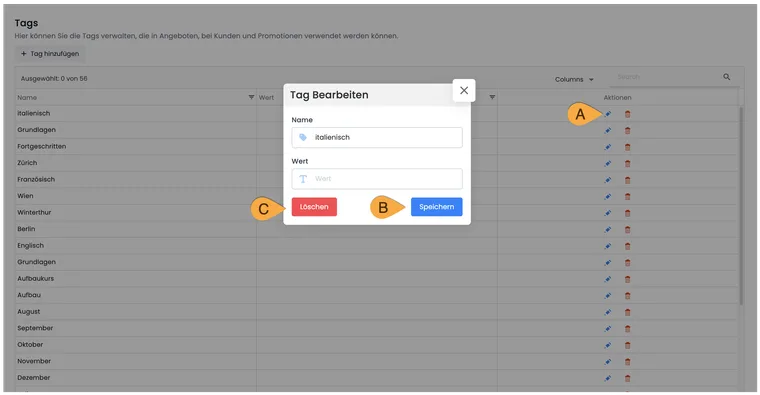Delete the Dezember tag via trash icon
This screenshot has width=760, height=395.
click(x=628, y=378)
